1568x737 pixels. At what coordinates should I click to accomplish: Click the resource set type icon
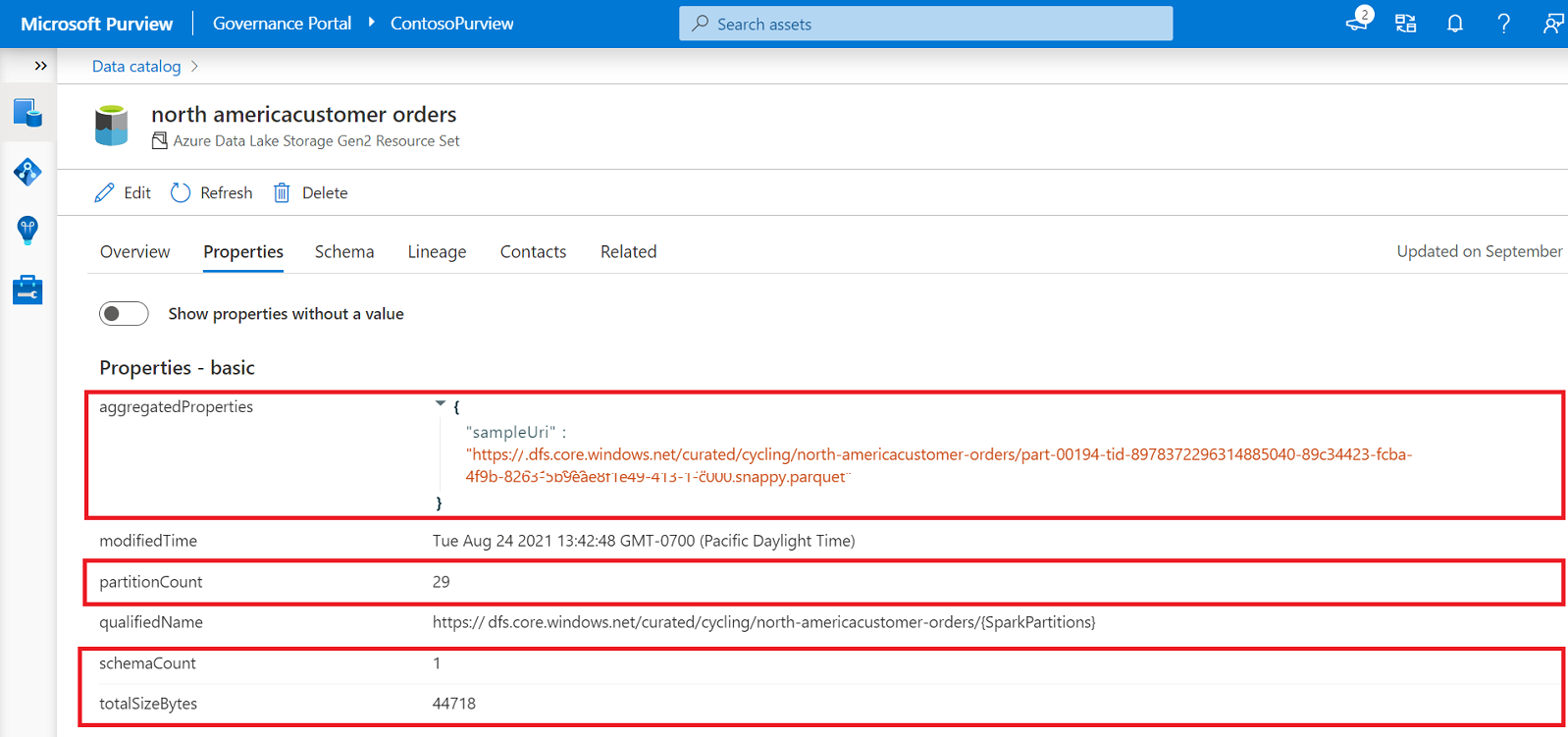[x=159, y=141]
